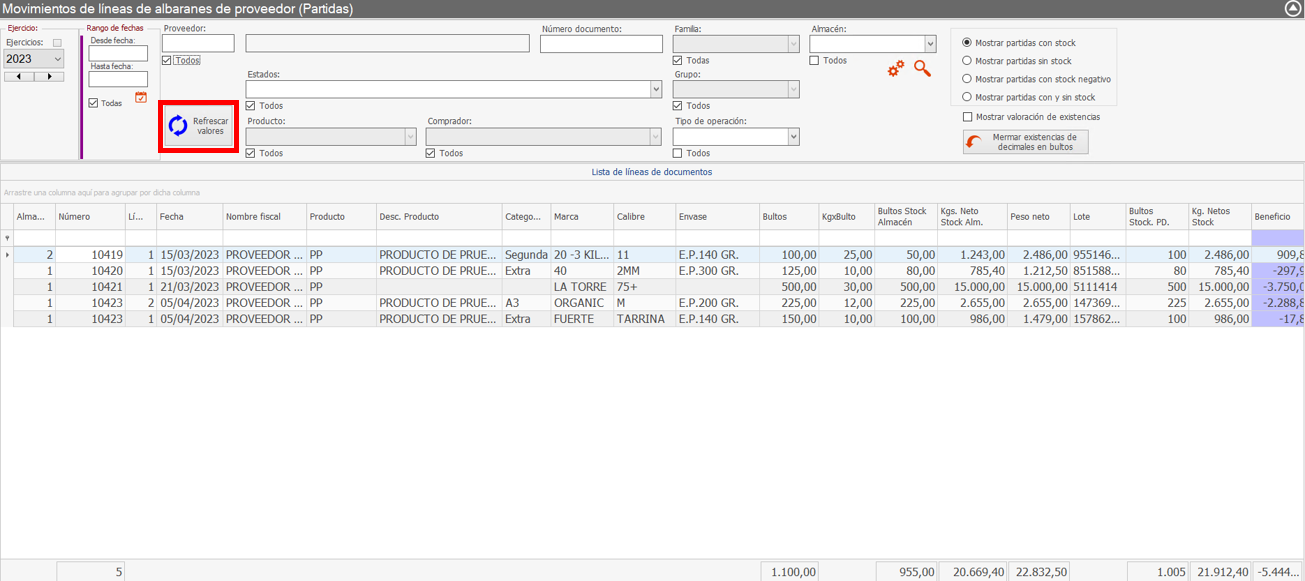Check Todos under Almacén
Screen dimensions: 1305x581
point(814,60)
